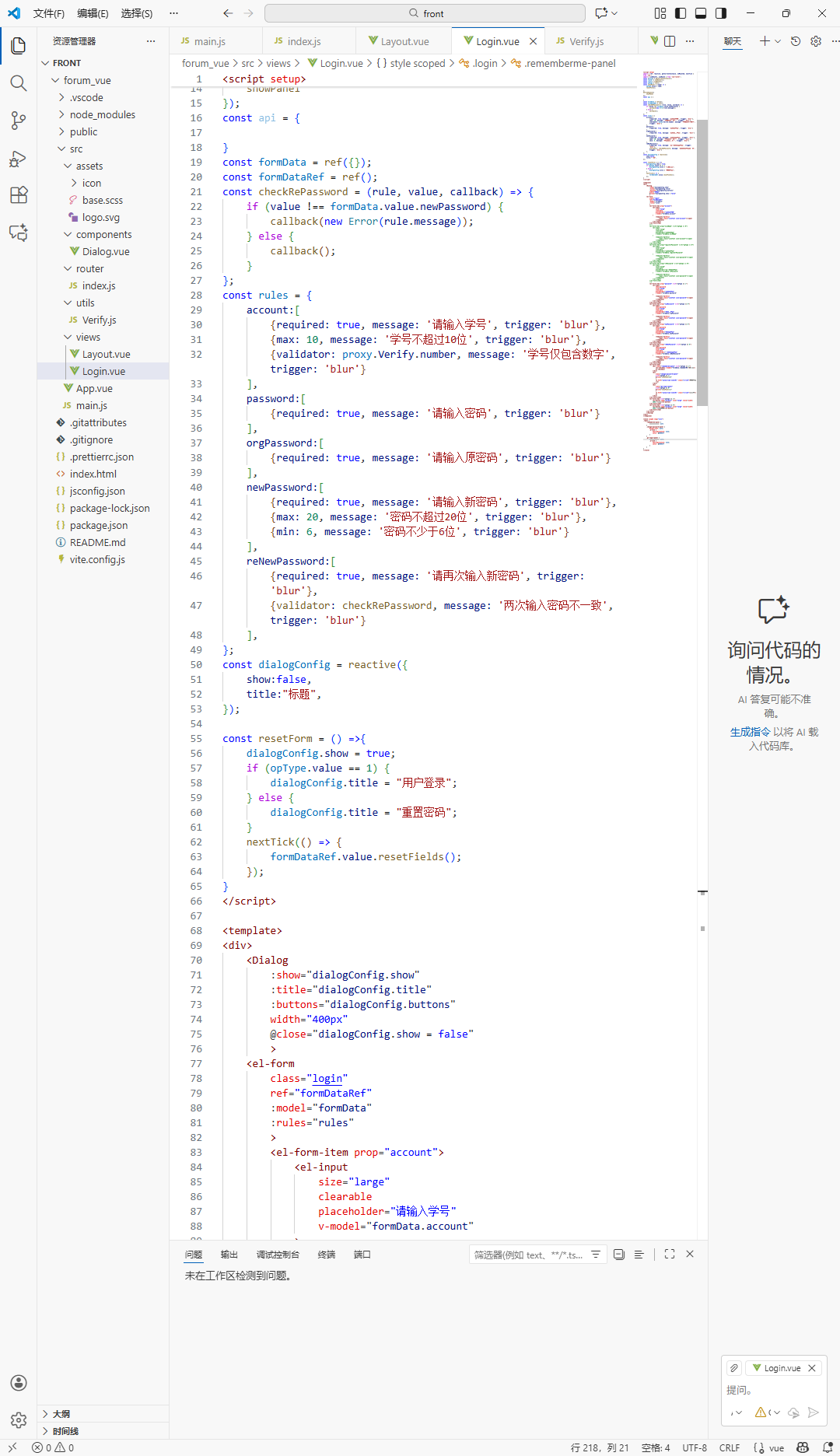Screen dimensions: 840x1456
Task: Change 空格: 4 indentation setting
Action: 656,1447
